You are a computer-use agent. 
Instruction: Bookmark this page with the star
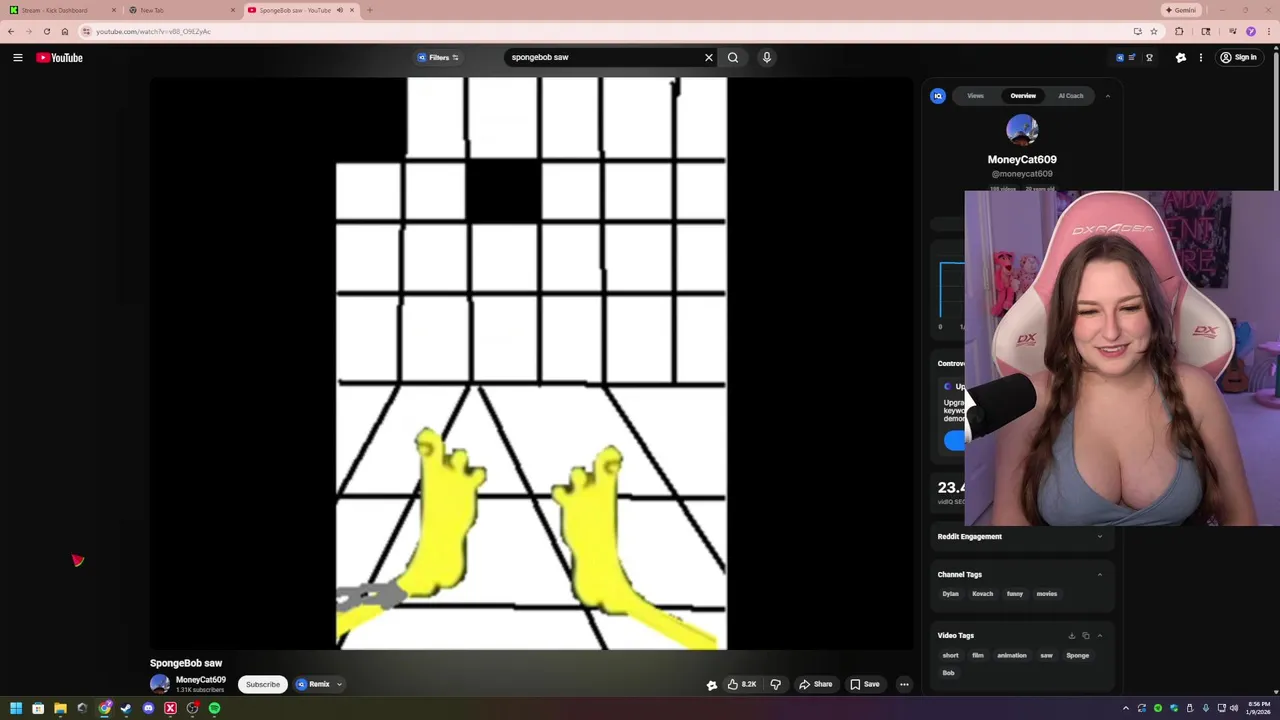pyautogui.click(x=1153, y=31)
